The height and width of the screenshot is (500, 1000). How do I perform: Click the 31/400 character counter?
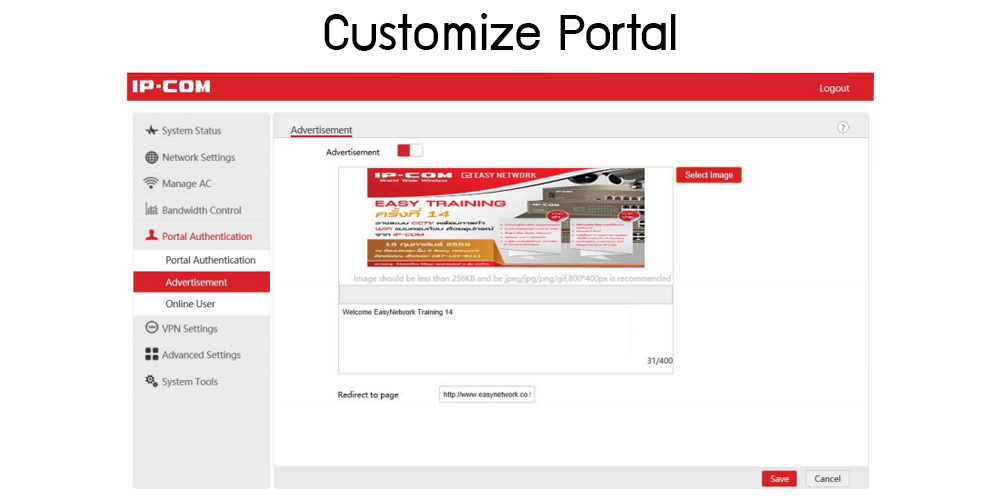(x=659, y=361)
